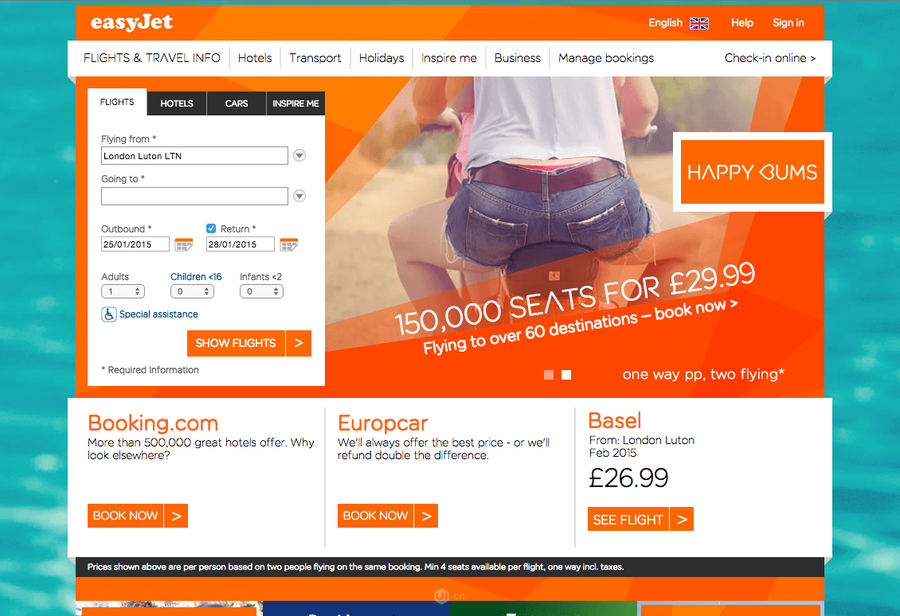Screen dimensions: 900x616
Task: Open the Holidays menu item
Action: point(381,58)
